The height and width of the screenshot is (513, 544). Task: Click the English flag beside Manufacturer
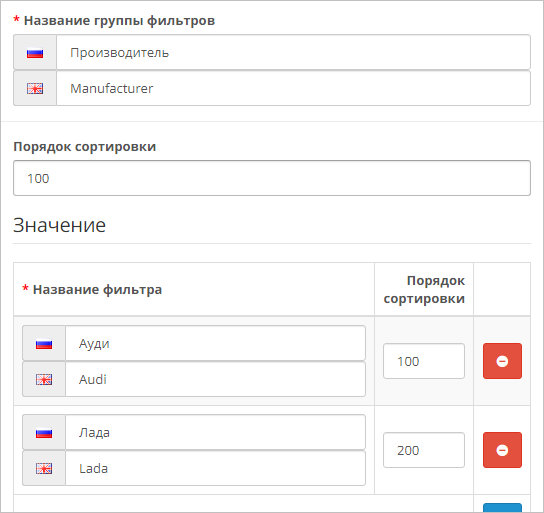click(x=35, y=88)
